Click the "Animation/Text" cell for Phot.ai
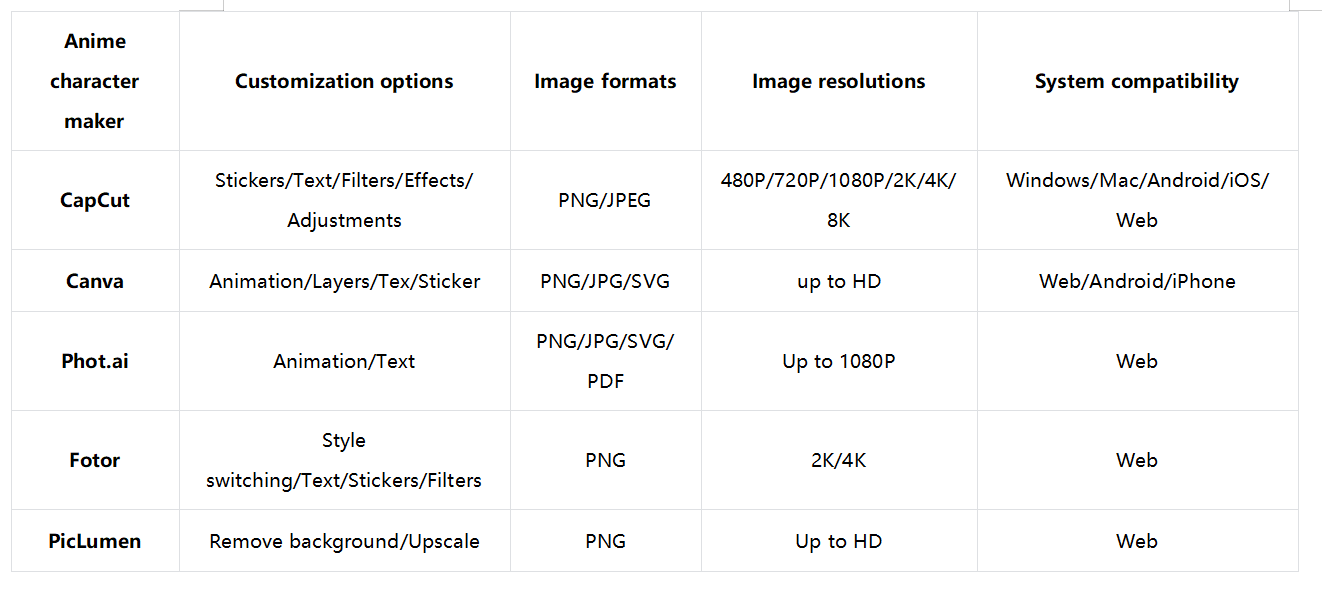 click(344, 361)
